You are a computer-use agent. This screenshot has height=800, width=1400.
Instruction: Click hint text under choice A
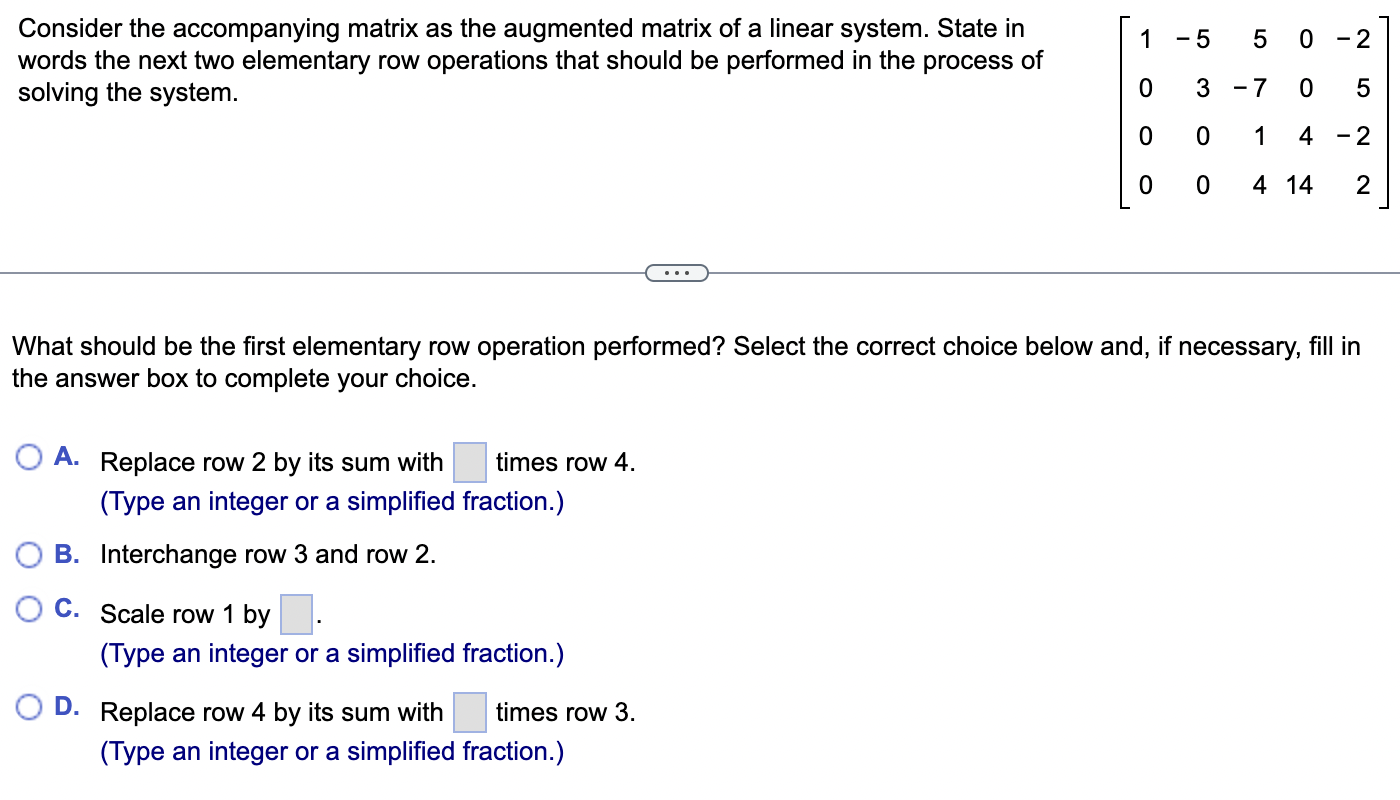click(x=333, y=501)
